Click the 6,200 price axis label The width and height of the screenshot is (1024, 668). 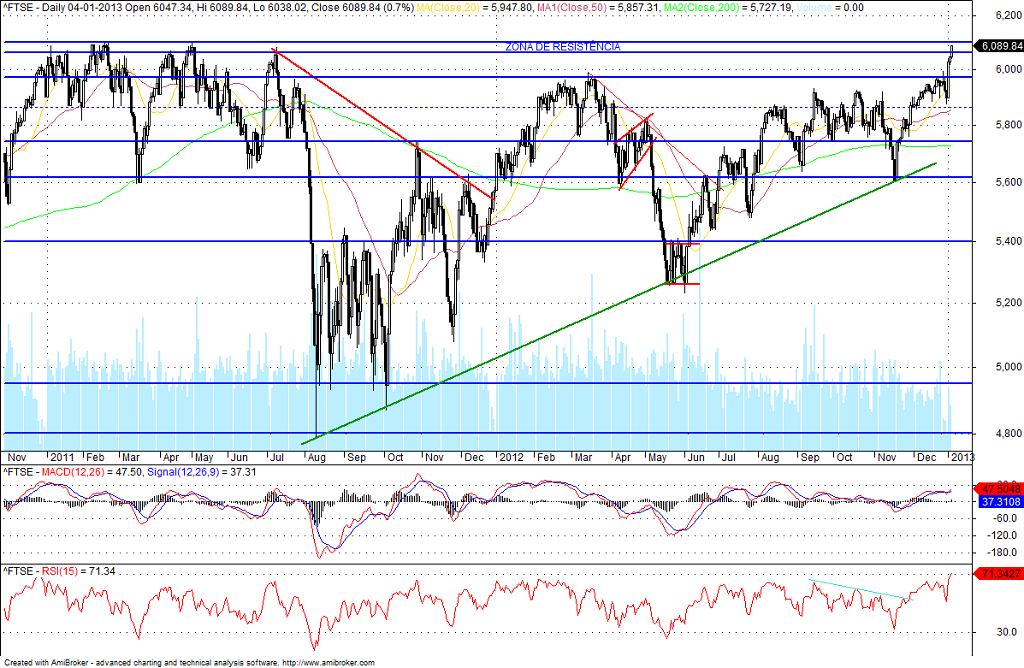tap(1009, 14)
